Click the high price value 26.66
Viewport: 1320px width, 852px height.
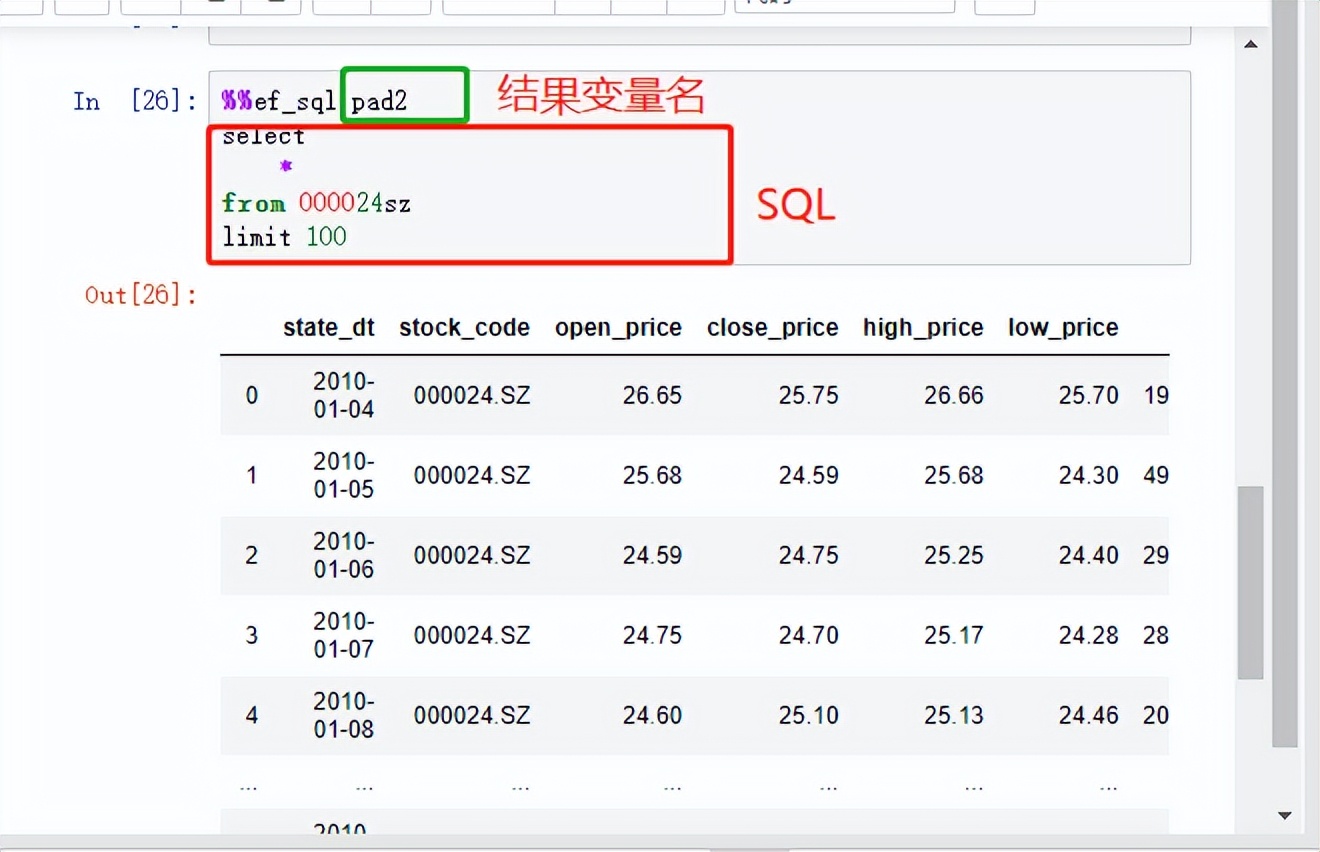coord(954,395)
